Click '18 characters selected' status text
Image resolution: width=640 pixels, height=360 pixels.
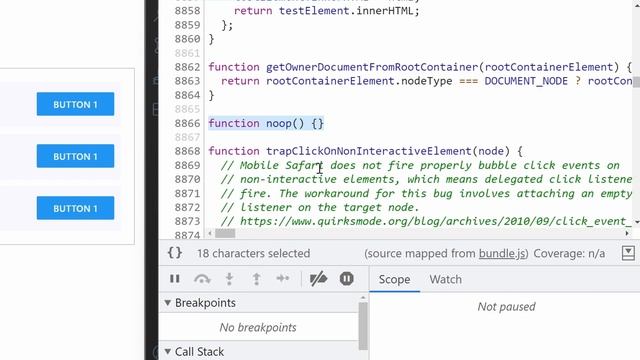click(x=253, y=253)
